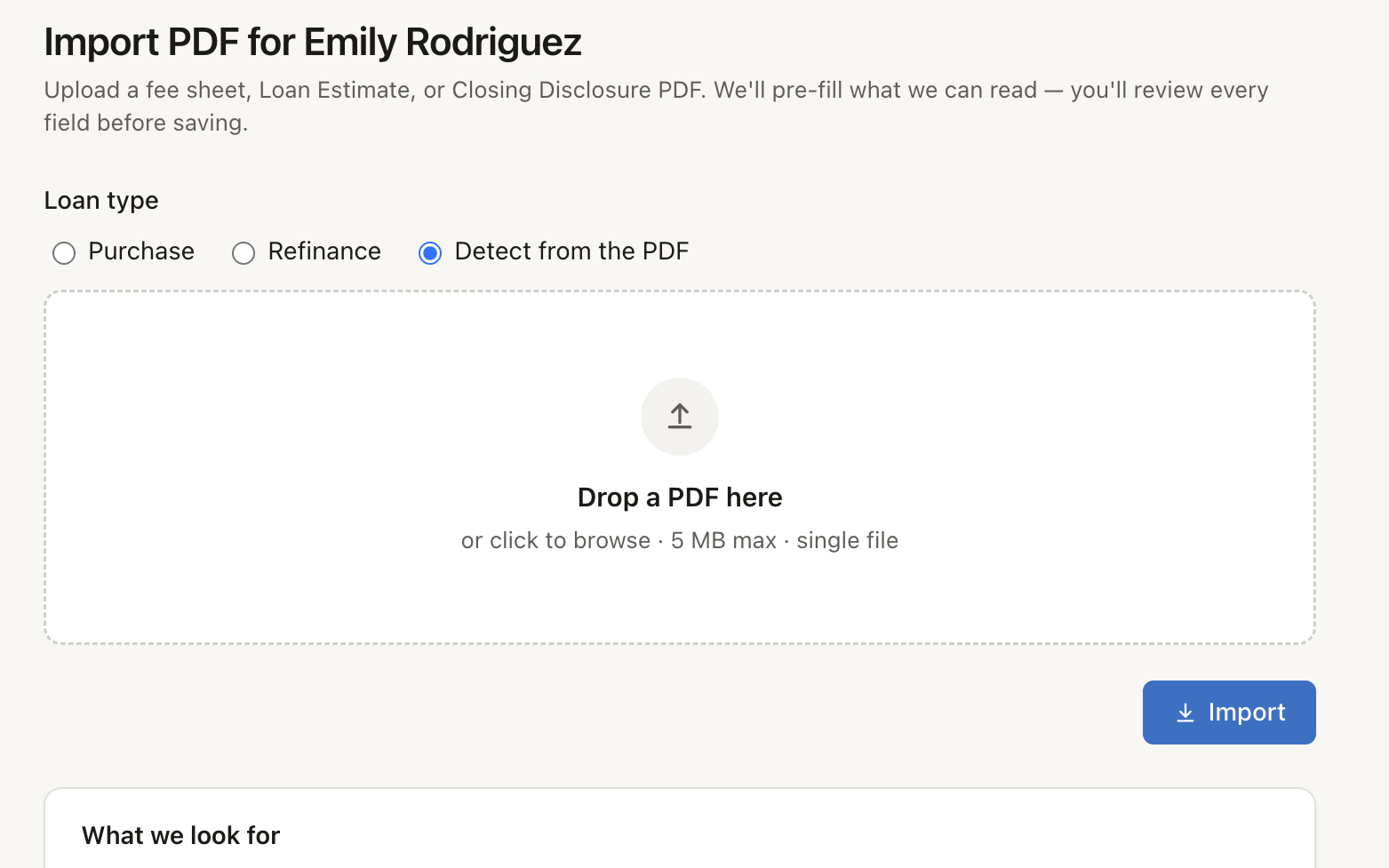Click the Detect from the PDF label
This screenshot has height=868, width=1389.
click(571, 251)
